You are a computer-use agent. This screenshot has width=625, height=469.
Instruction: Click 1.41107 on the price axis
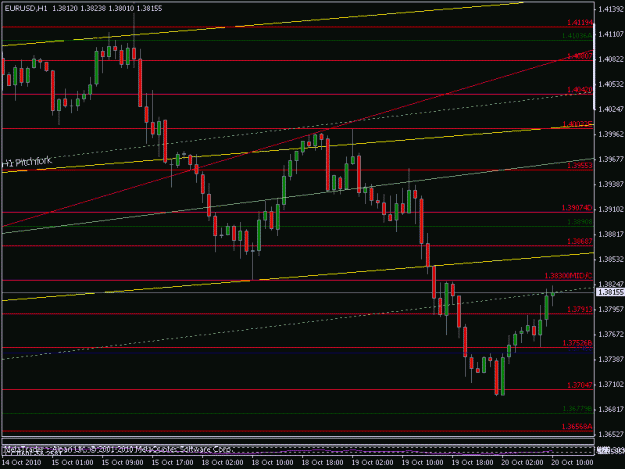click(x=611, y=35)
